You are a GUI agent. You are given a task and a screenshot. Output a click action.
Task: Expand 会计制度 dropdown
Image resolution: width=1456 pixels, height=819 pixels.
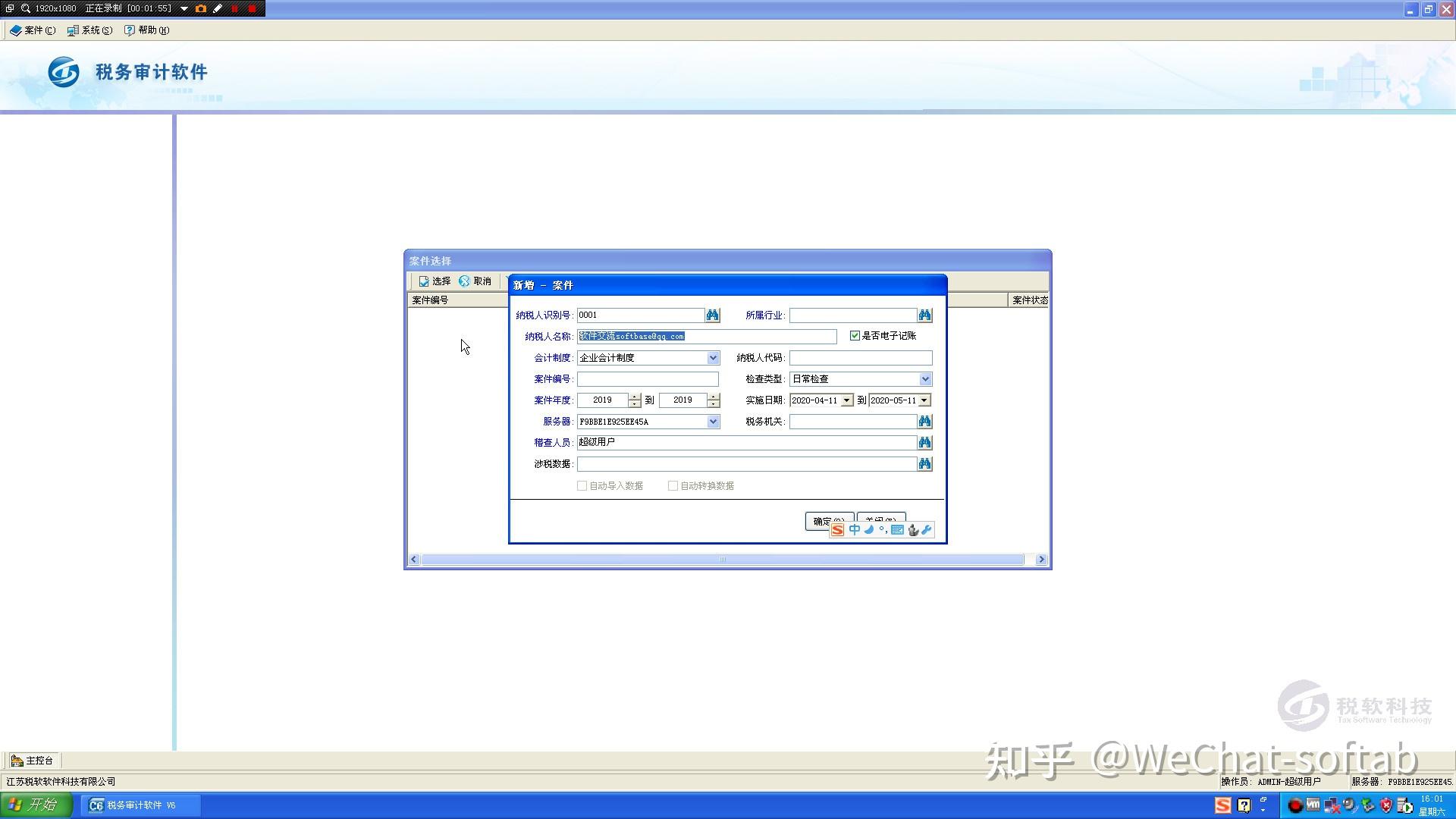tap(713, 358)
